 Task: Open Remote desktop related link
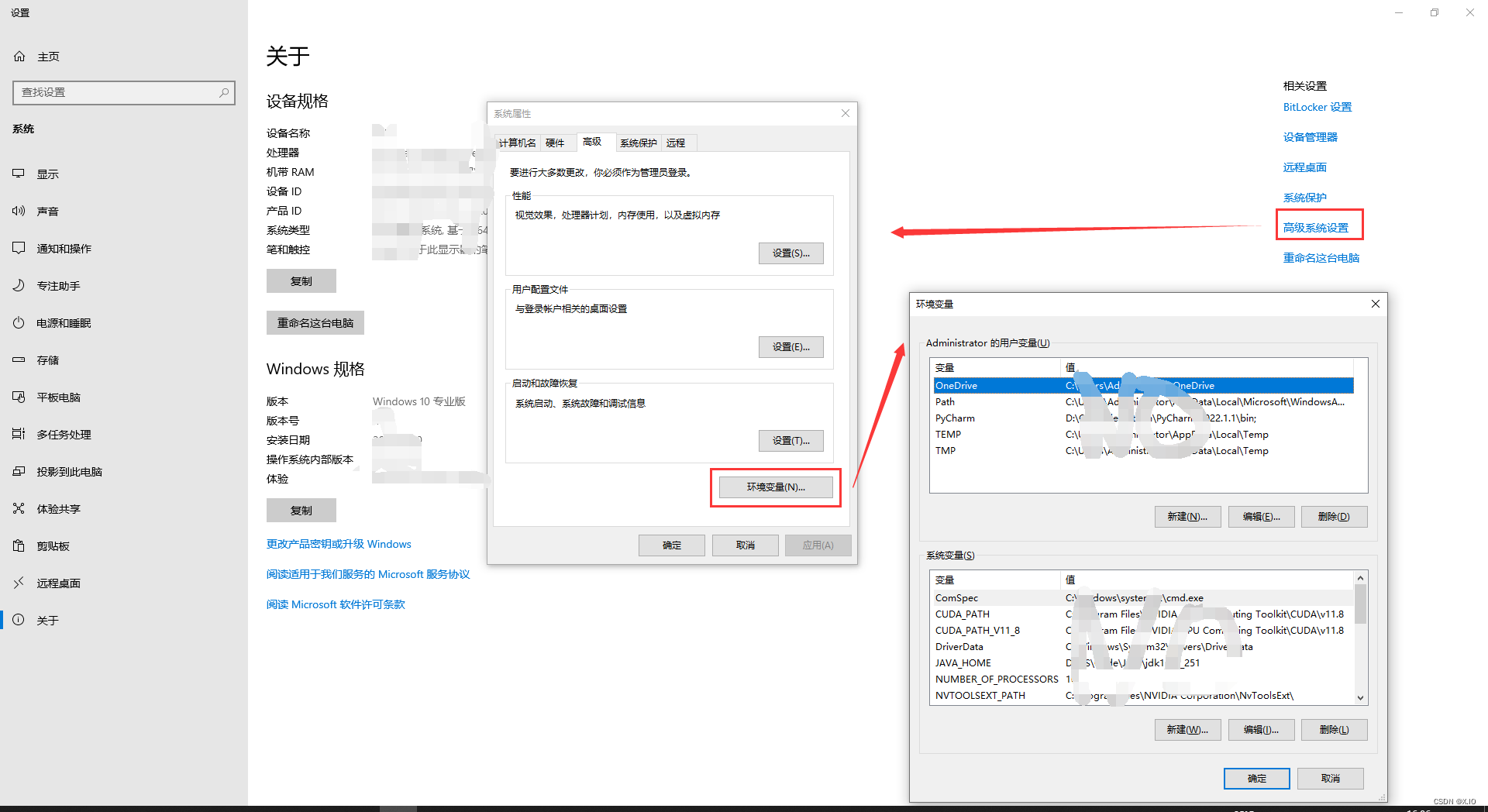tap(1305, 167)
